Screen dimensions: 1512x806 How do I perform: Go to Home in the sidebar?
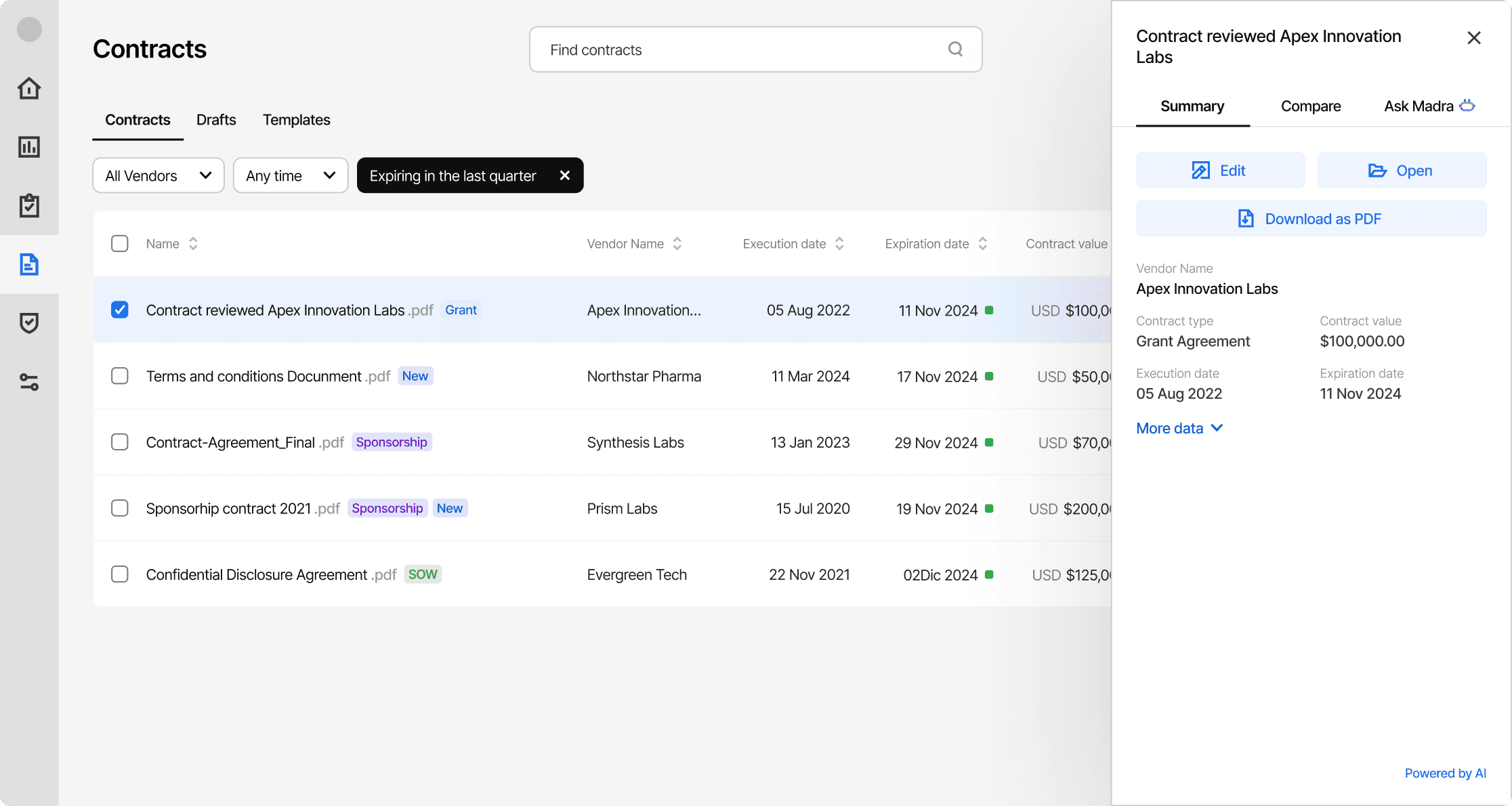[29, 88]
